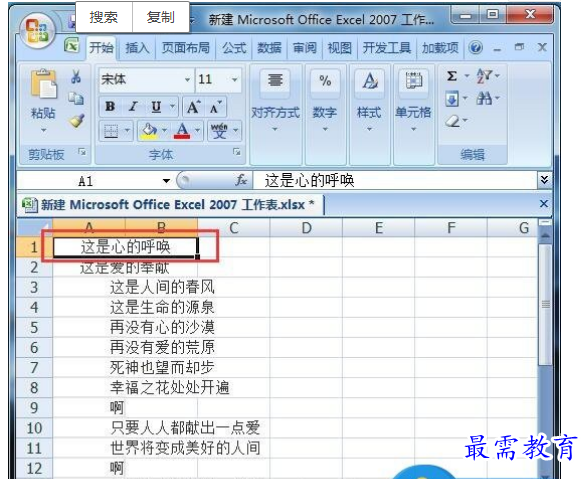Click the 复制 popup button
The image size is (586, 479).
pyautogui.click(x=161, y=17)
